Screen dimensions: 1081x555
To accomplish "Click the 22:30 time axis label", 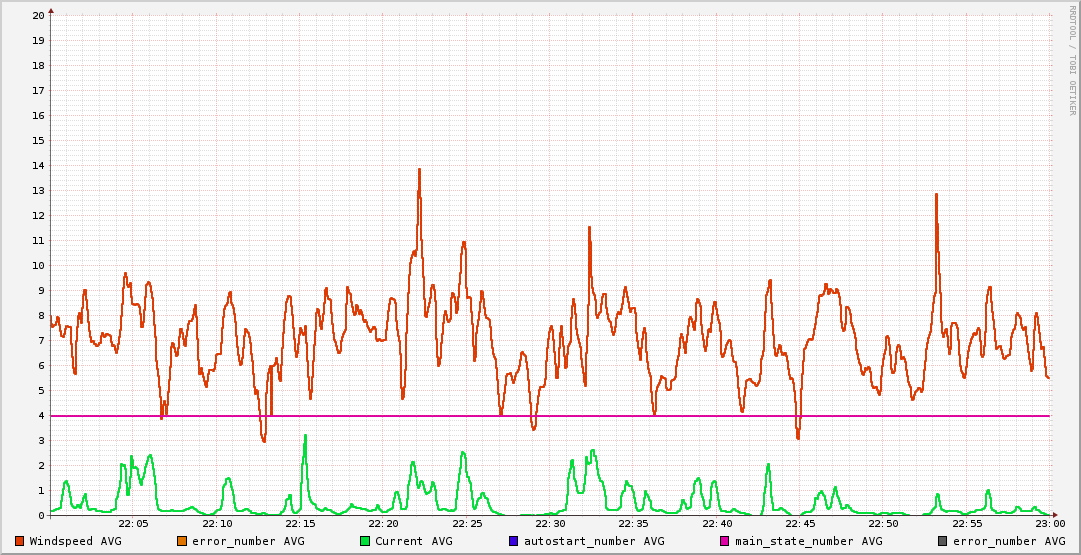I will tap(550, 524).
